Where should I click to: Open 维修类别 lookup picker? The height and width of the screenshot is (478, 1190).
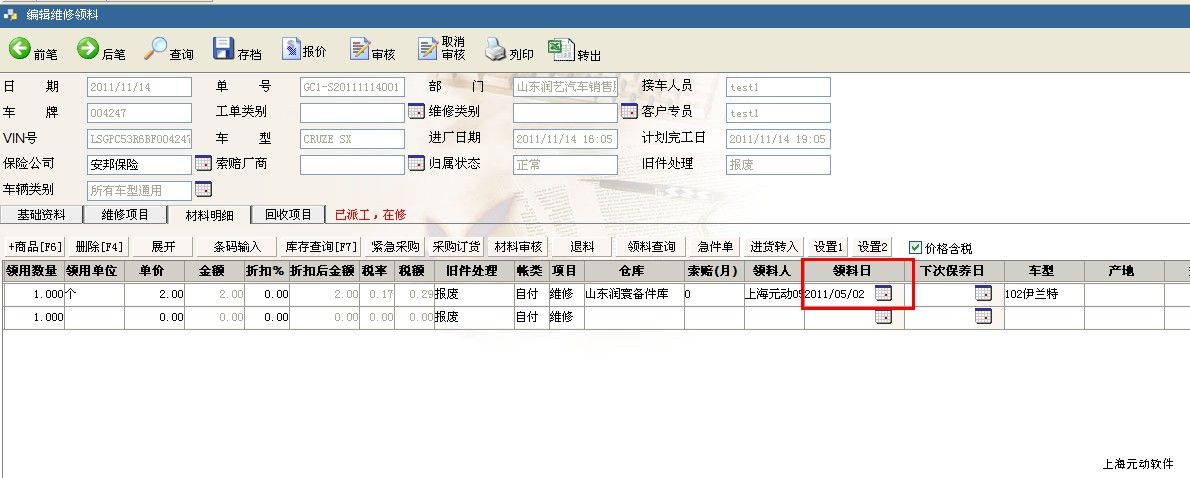[x=629, y=112]
